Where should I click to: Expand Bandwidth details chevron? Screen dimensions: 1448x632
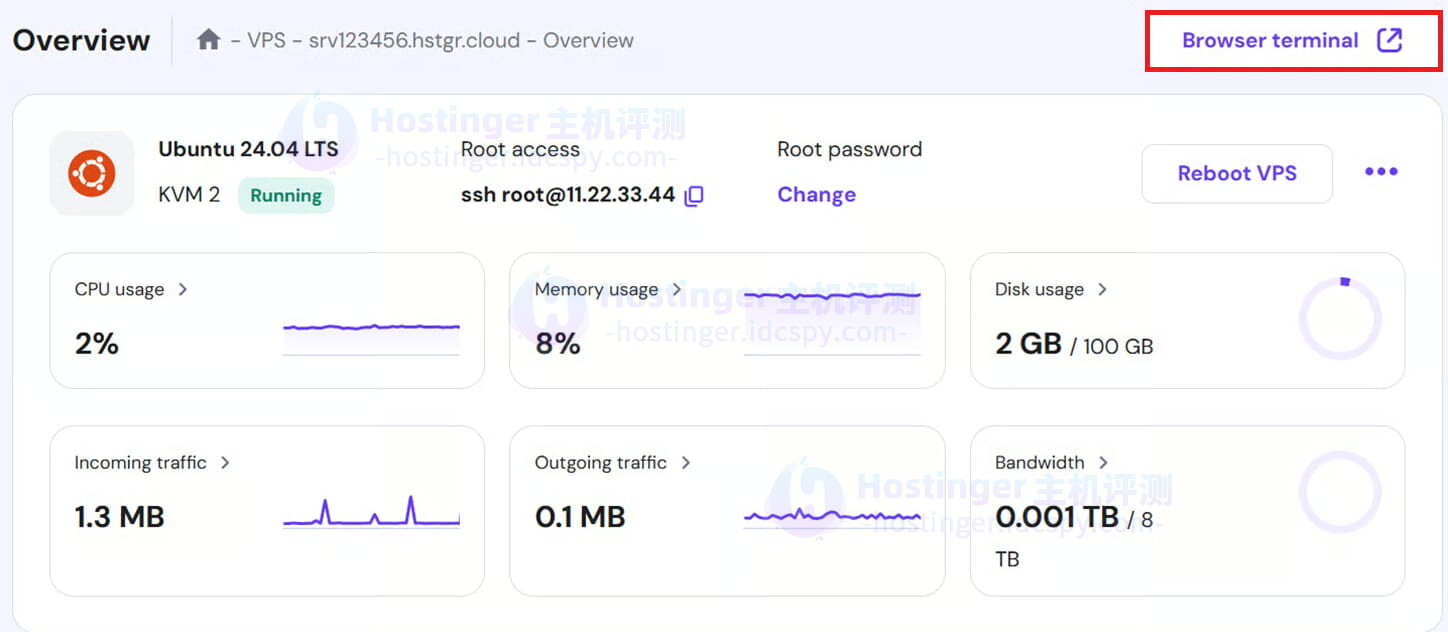click(1104, 462)
